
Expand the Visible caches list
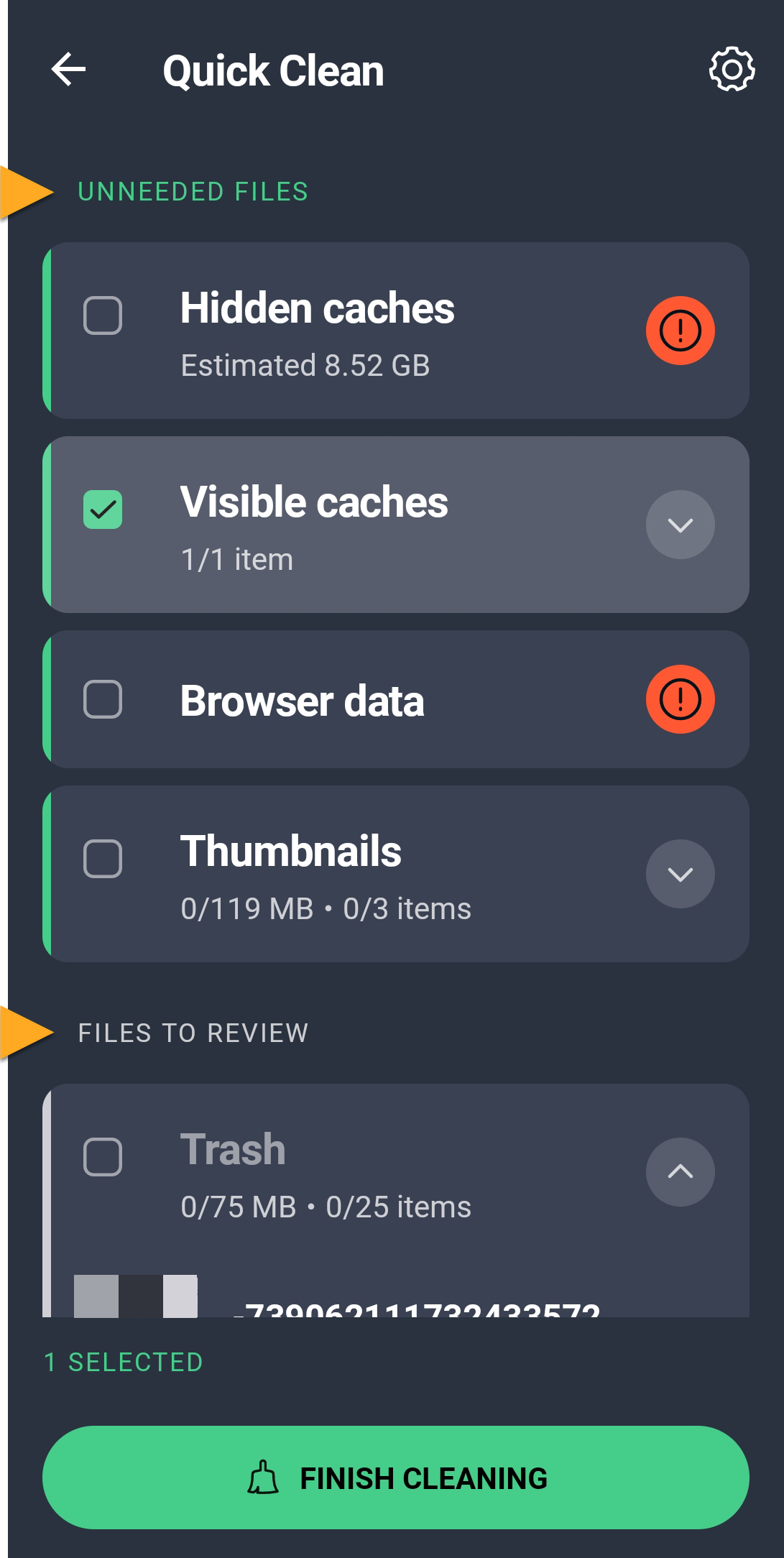(x=680, y=525)
